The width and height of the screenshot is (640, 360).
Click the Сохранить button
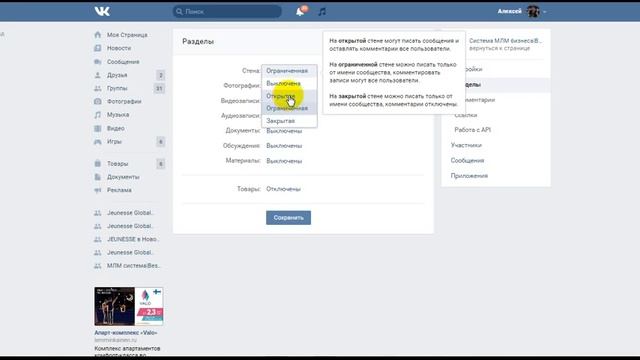pos(289,218)
